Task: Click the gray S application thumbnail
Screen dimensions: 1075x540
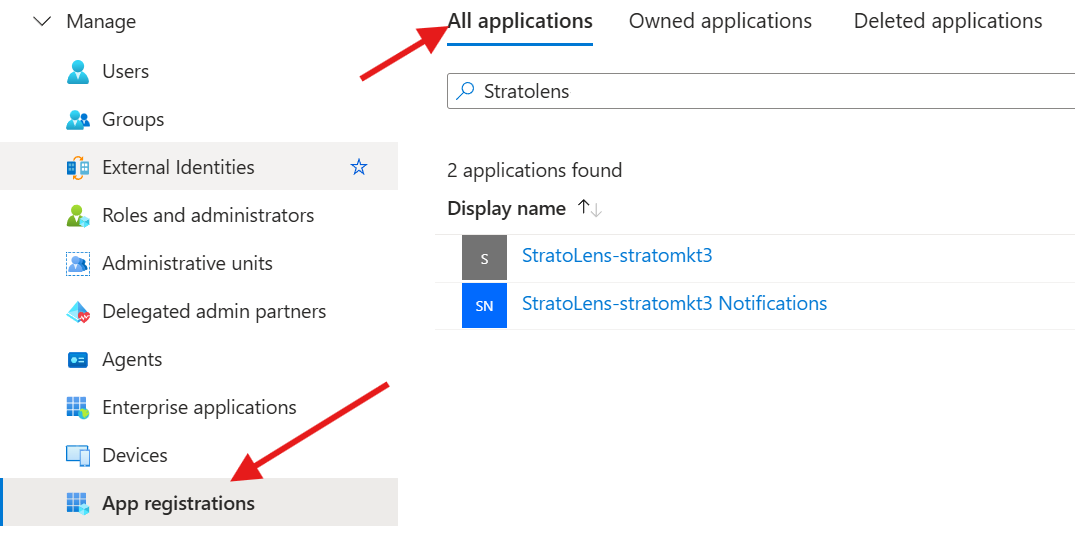Action: [x=484, y=258]
